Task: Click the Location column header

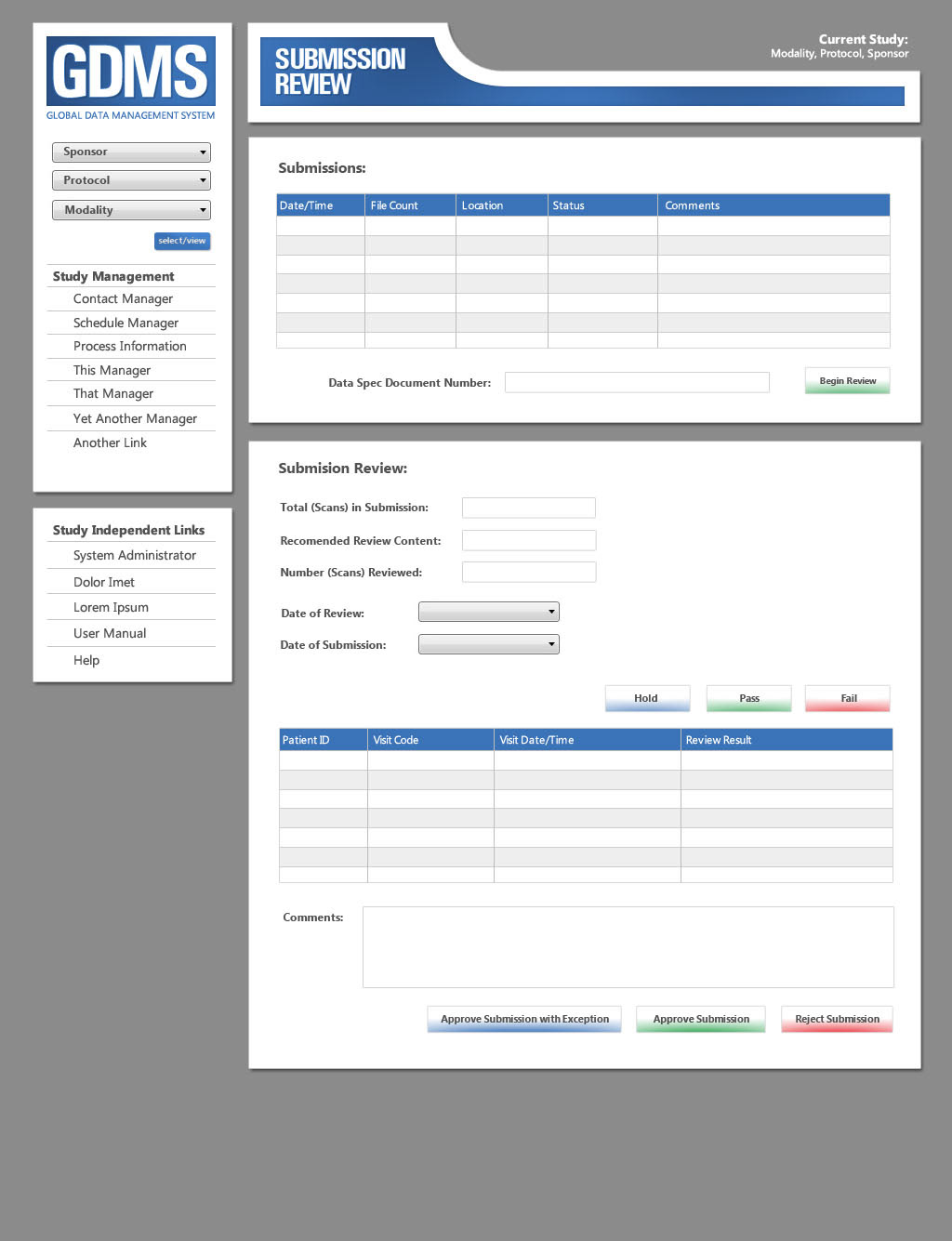Action: 502,205
